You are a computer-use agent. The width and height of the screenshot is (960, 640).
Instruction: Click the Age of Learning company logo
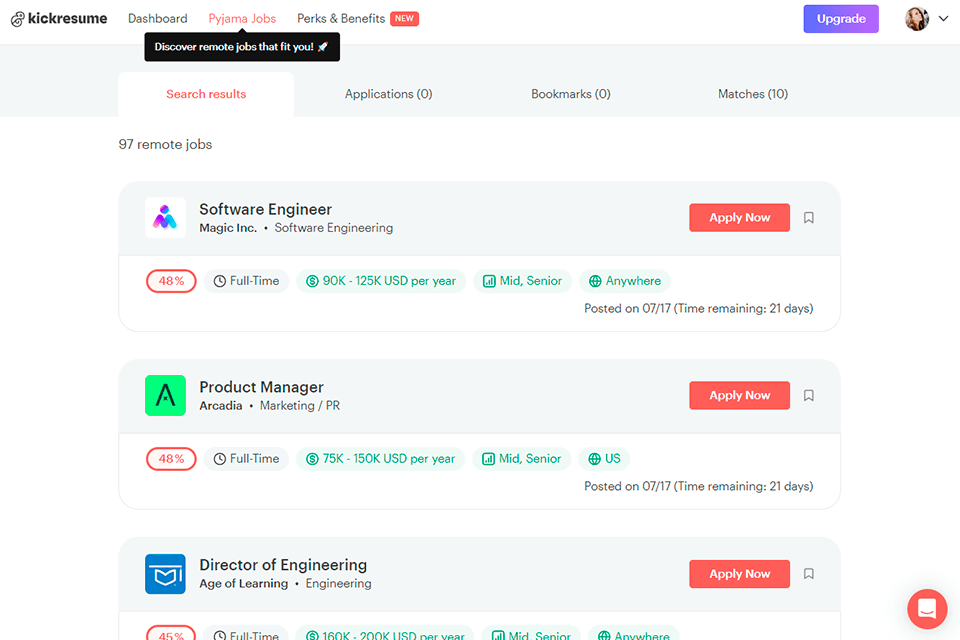point(165,574)
